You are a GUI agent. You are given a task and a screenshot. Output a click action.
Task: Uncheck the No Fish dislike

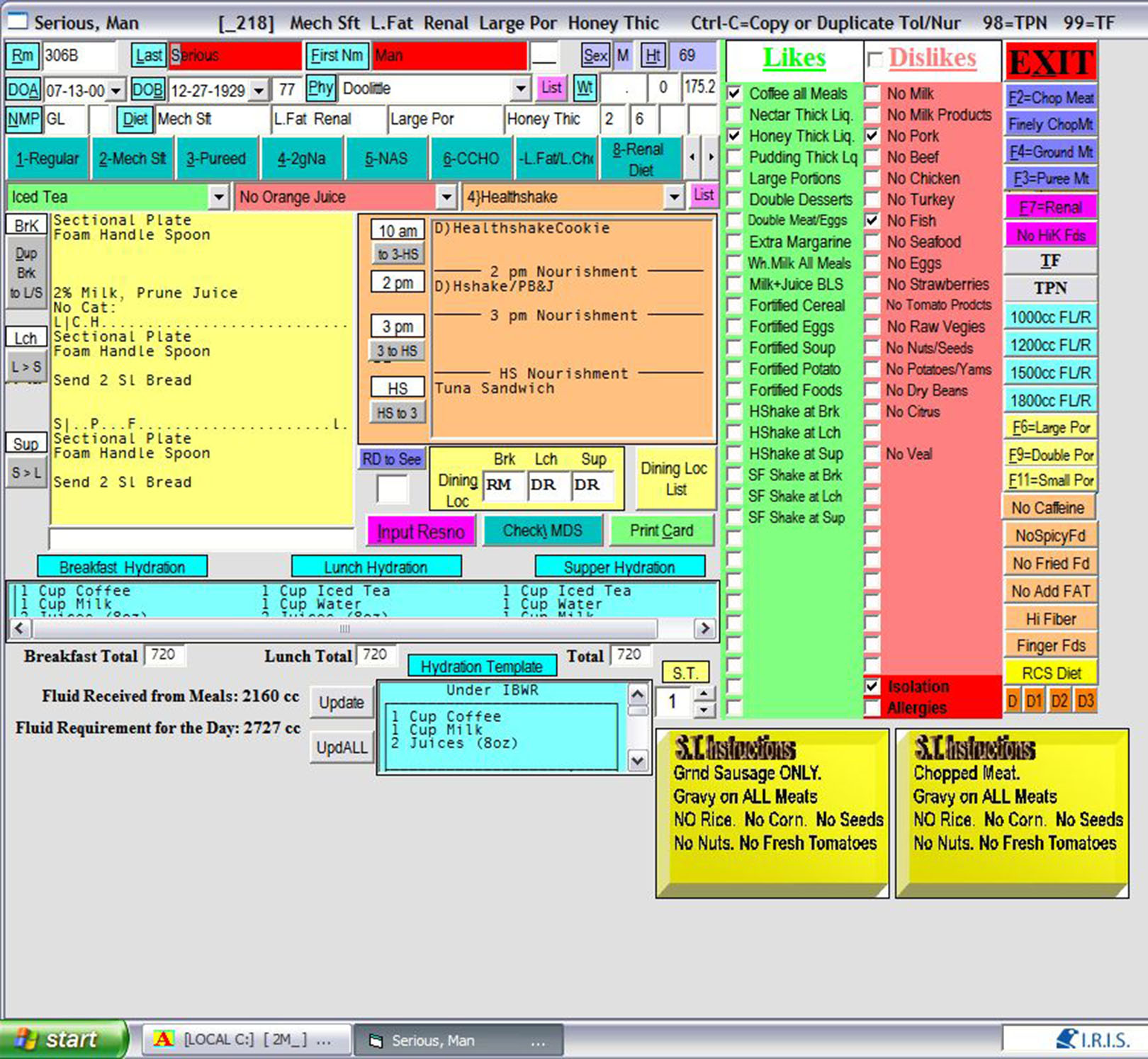pos(873,220)
